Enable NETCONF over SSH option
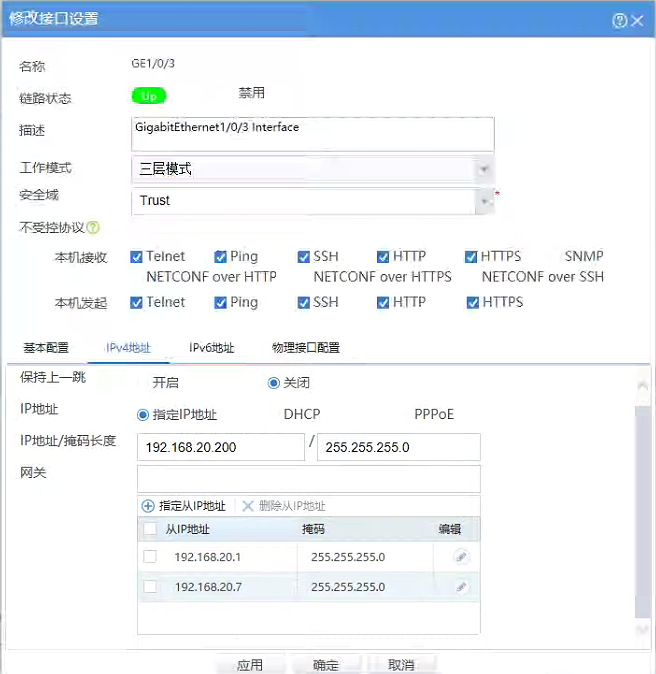 click(x=543, y=277)
